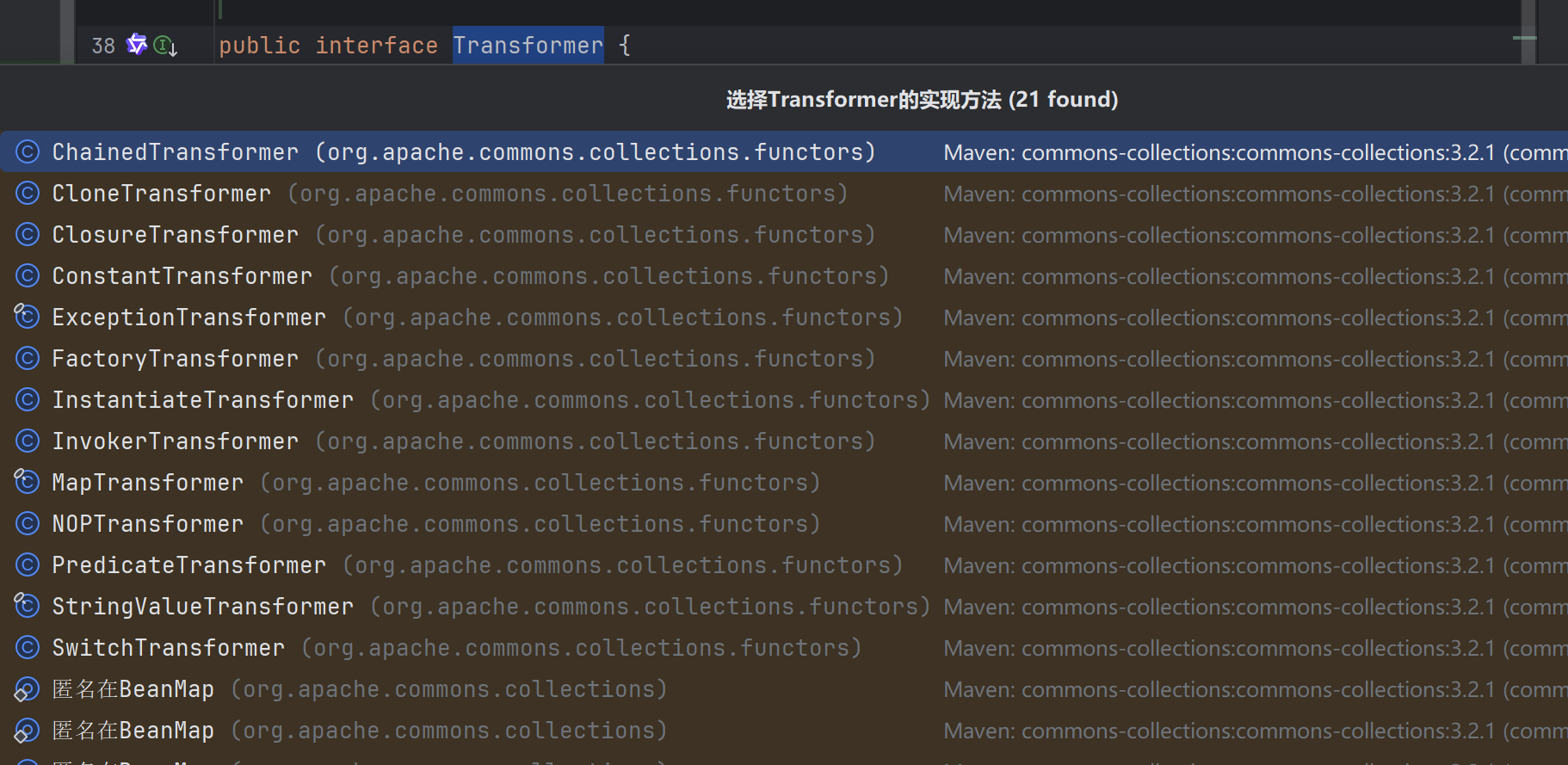This screenshot has height=765, width=1568.
Task: Click the highlighted Transformer identifier in code
Action: click(528, 46)
